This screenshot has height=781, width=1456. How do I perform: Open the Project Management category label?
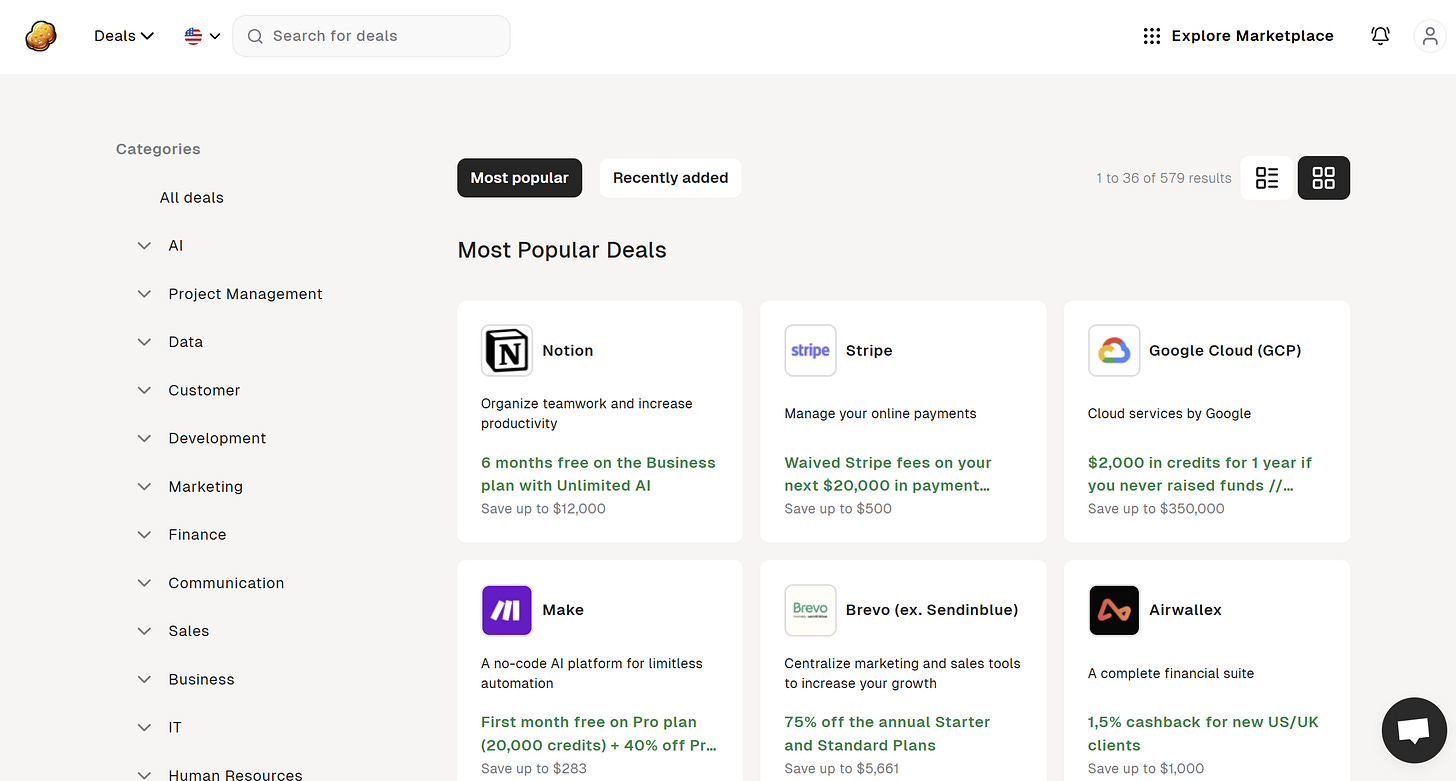[245, 294]
